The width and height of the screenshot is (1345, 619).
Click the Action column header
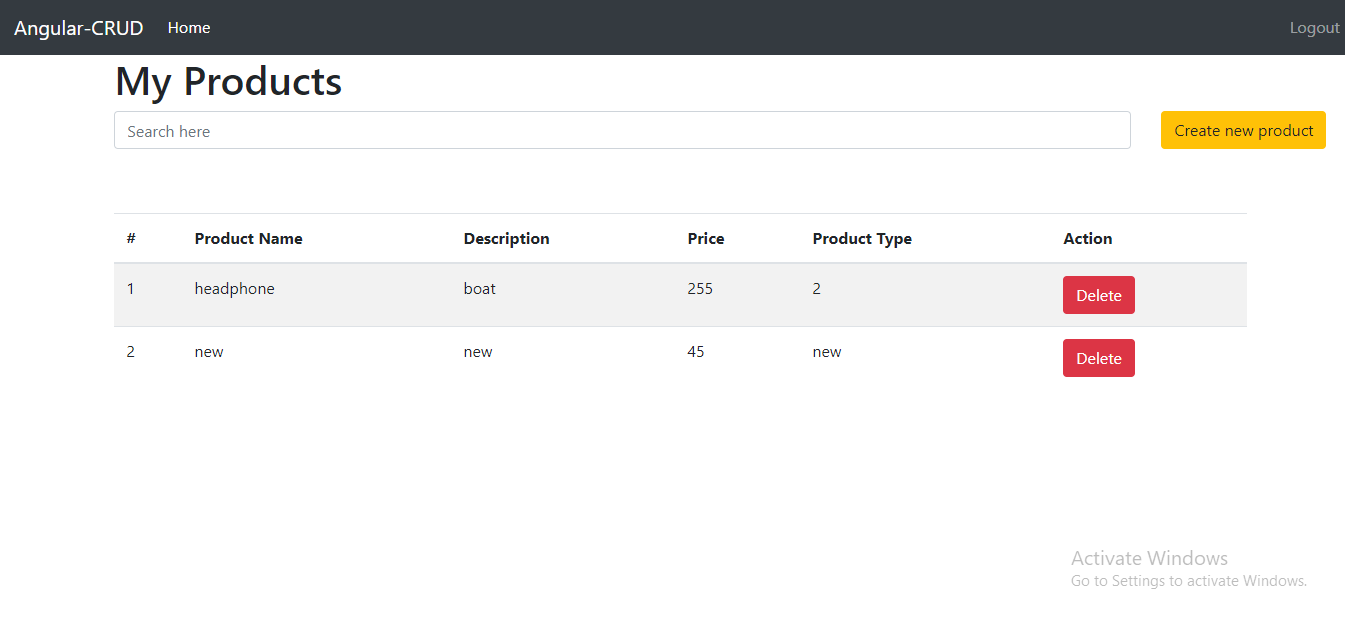(1087, 238)
